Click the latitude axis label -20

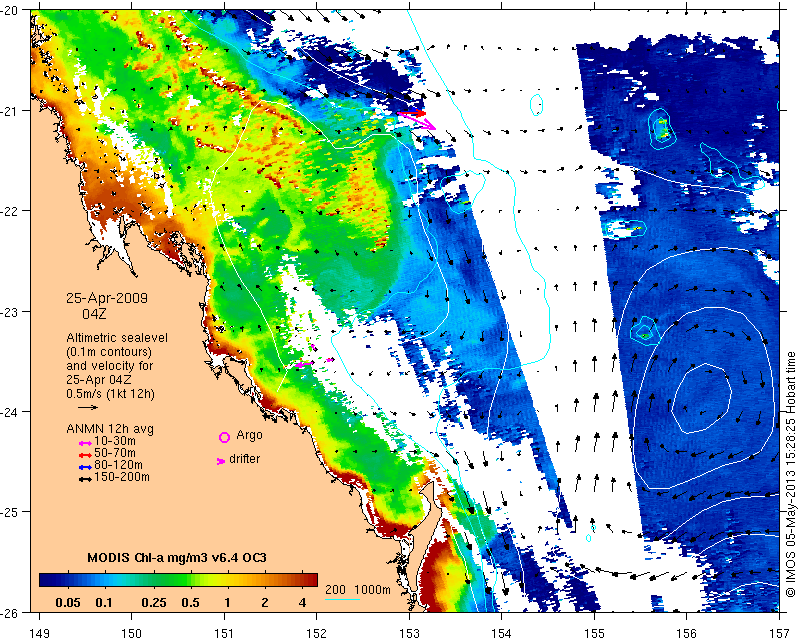pos(10,11)
